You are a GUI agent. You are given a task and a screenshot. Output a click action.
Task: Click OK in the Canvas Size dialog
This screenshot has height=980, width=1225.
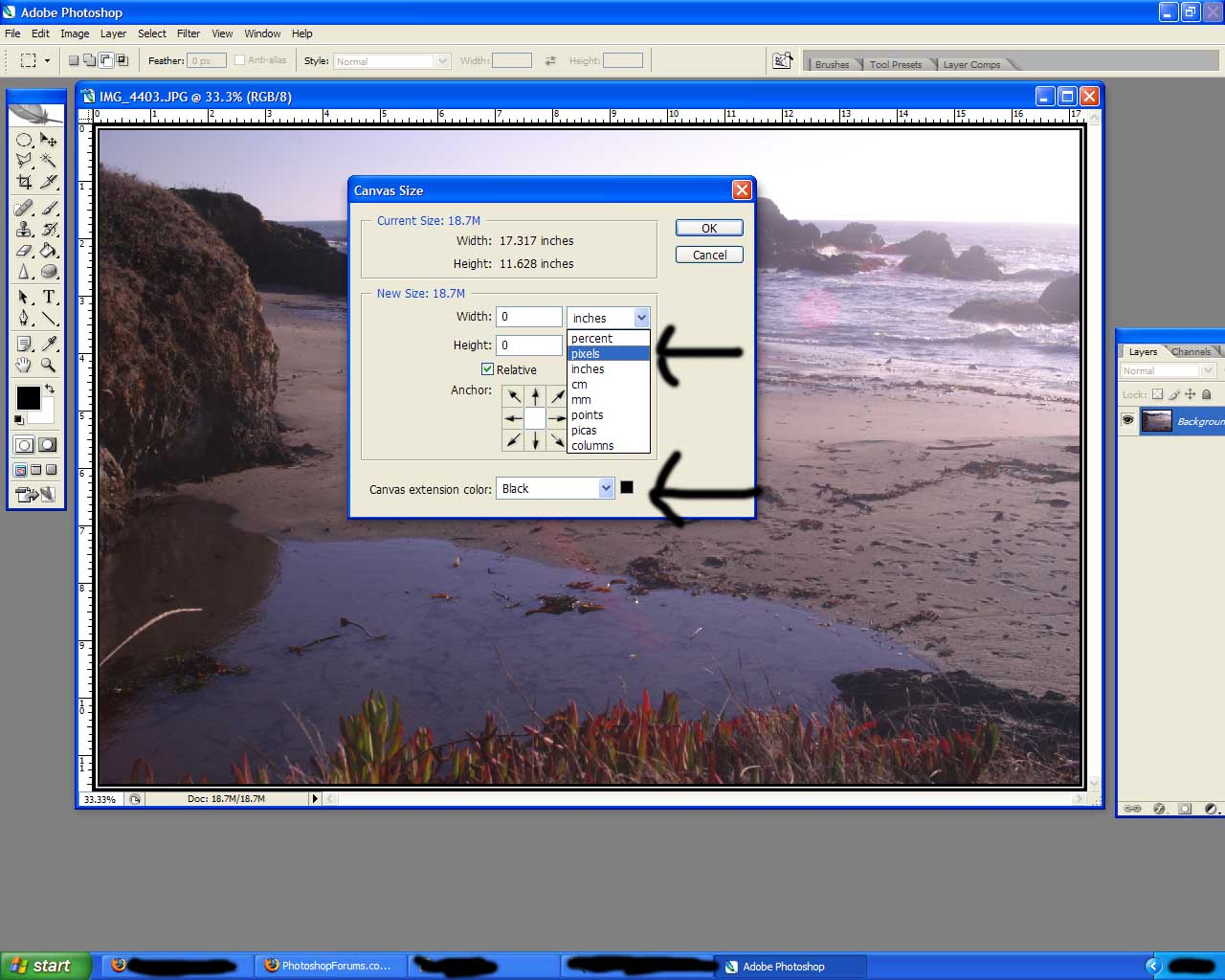(x=708, y=228)
